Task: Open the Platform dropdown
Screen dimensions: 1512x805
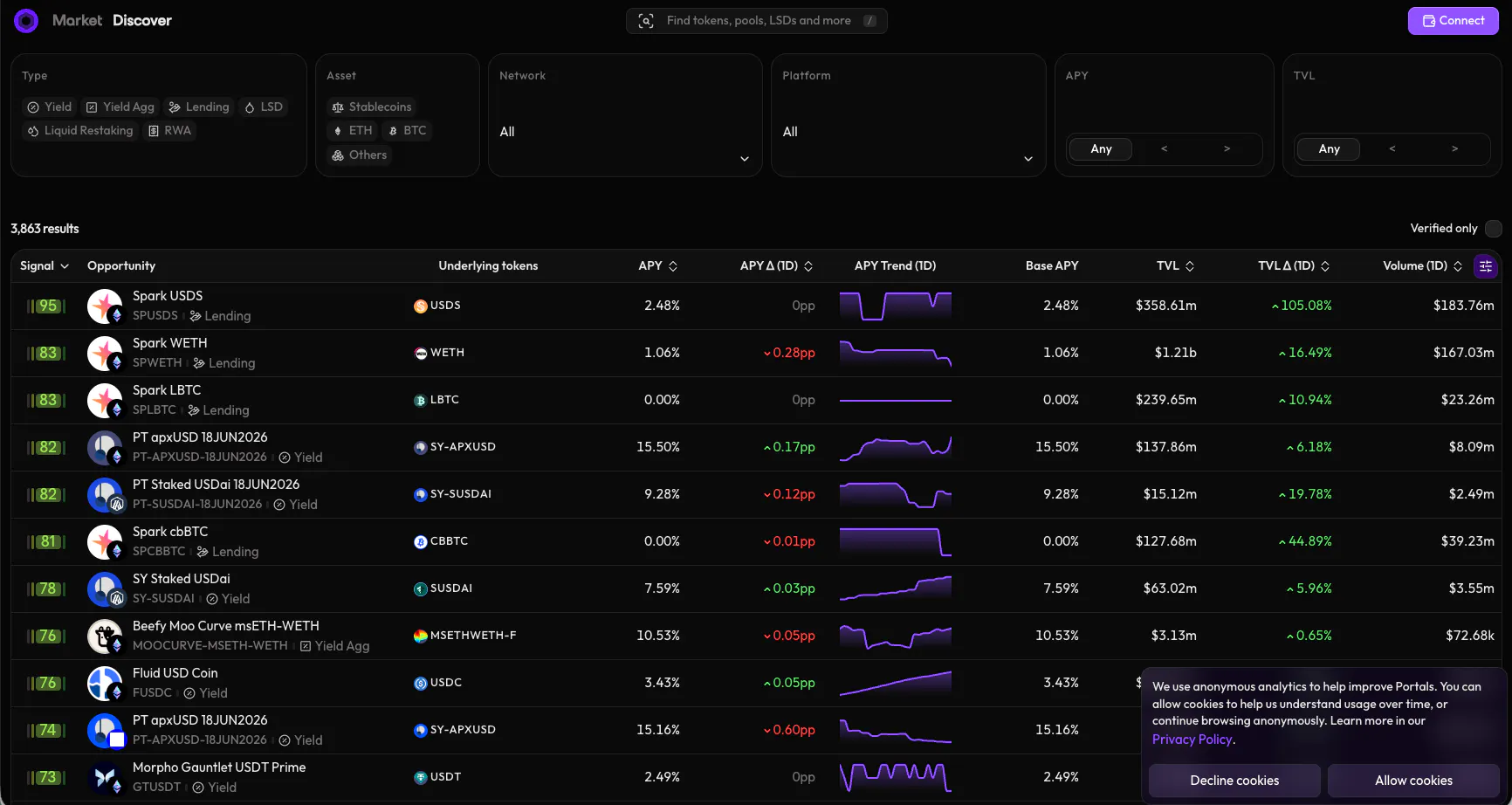Action: tap(908, 132)
